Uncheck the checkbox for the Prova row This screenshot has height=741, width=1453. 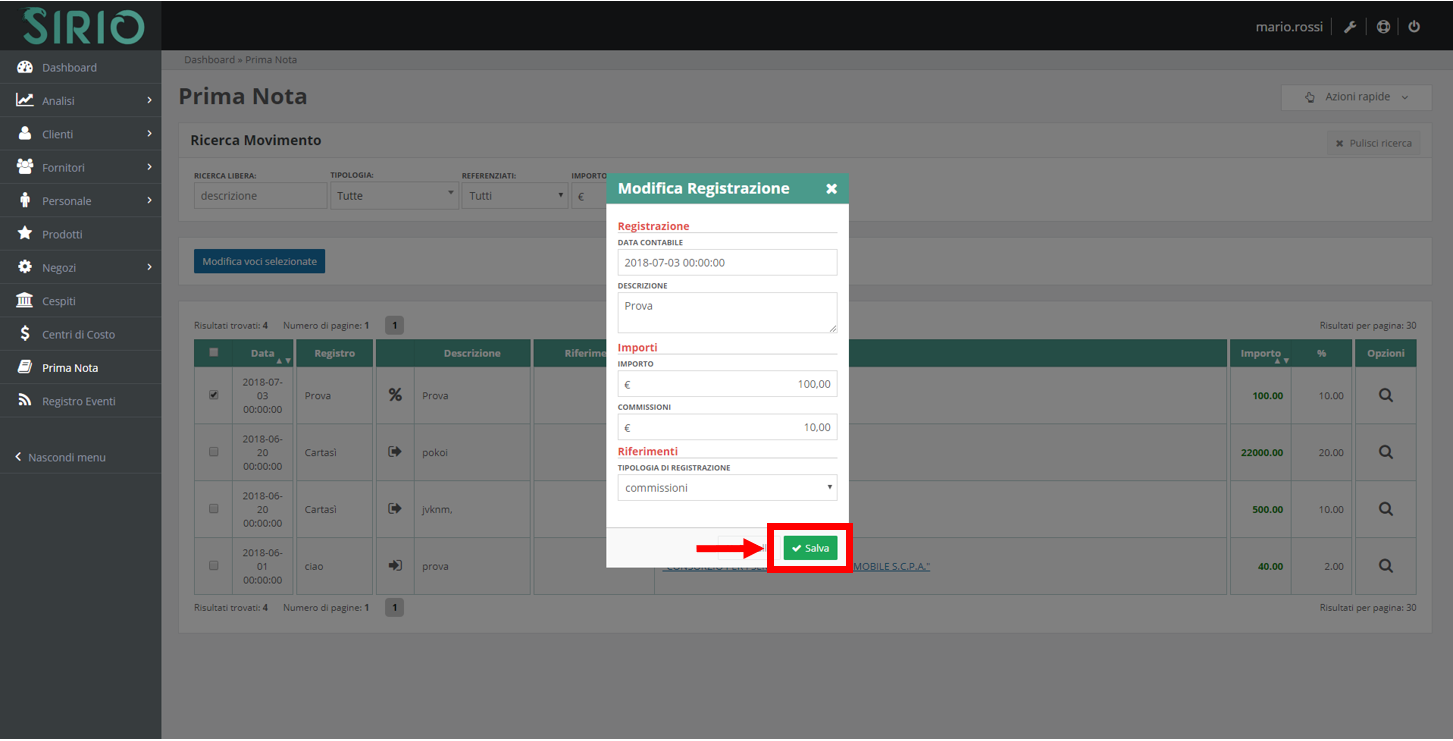point(213,395)
